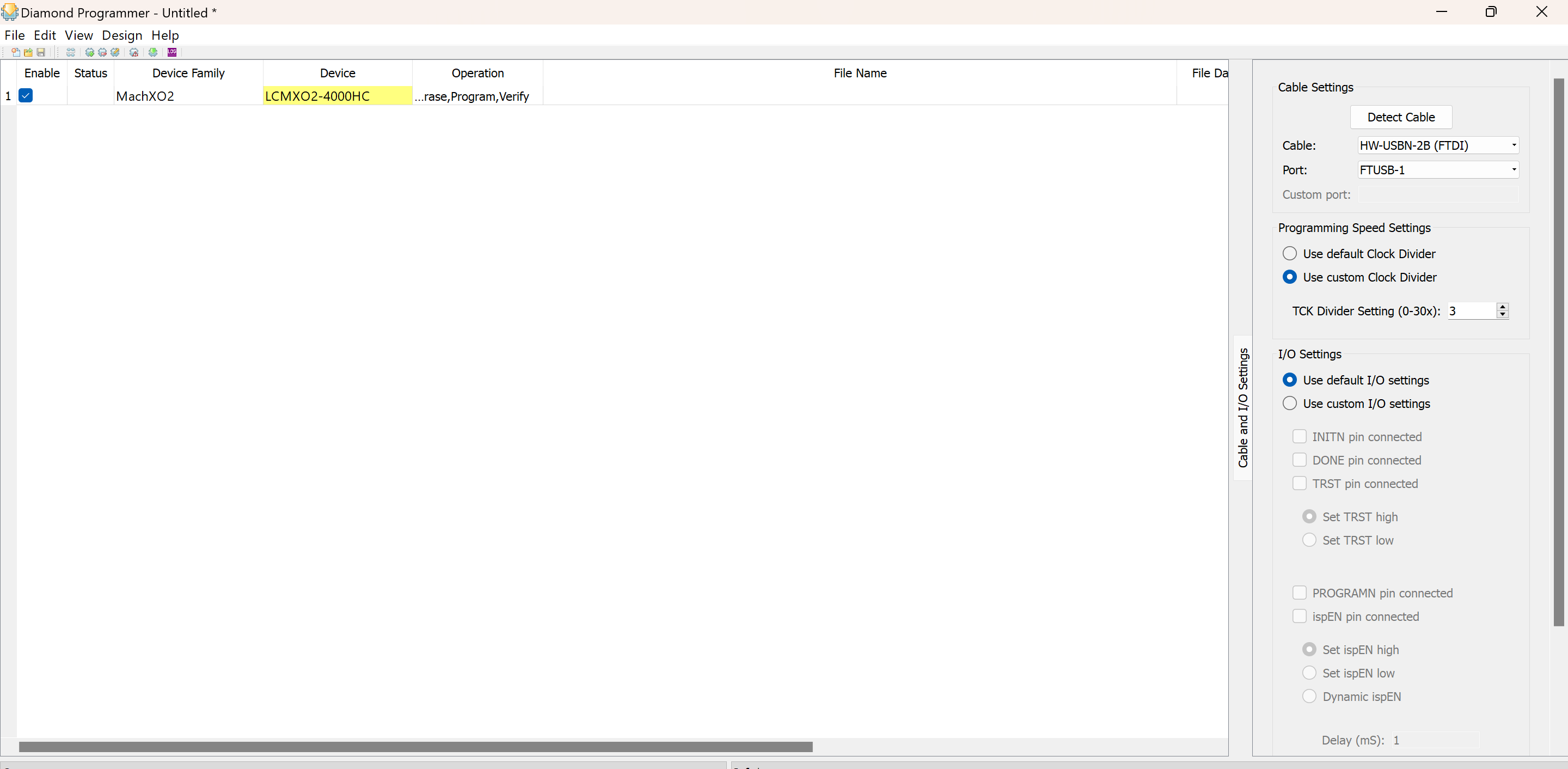Open the Port dropdown FTUSB-1
Image resolution: width=1568 pixels, height=769 pixels.
[x=1438, y=170]
